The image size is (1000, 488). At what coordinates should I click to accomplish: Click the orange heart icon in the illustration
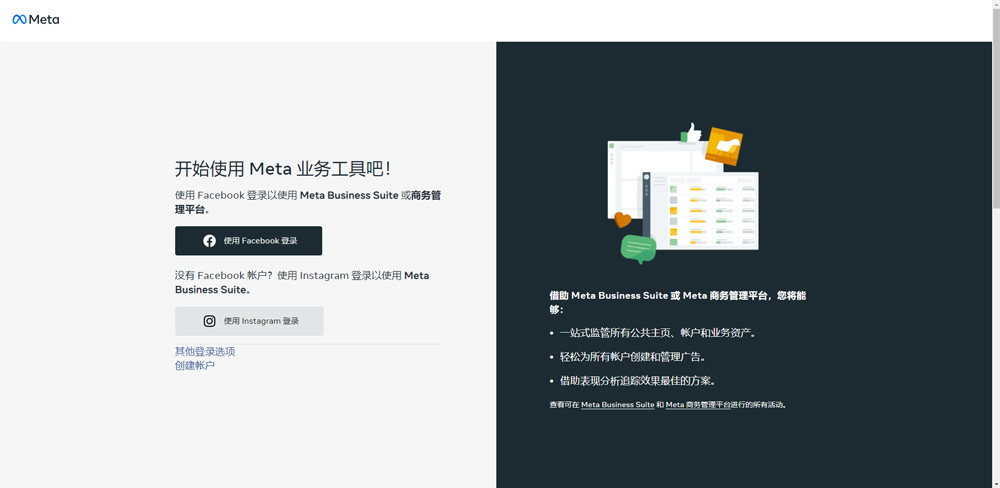point(622,219)
